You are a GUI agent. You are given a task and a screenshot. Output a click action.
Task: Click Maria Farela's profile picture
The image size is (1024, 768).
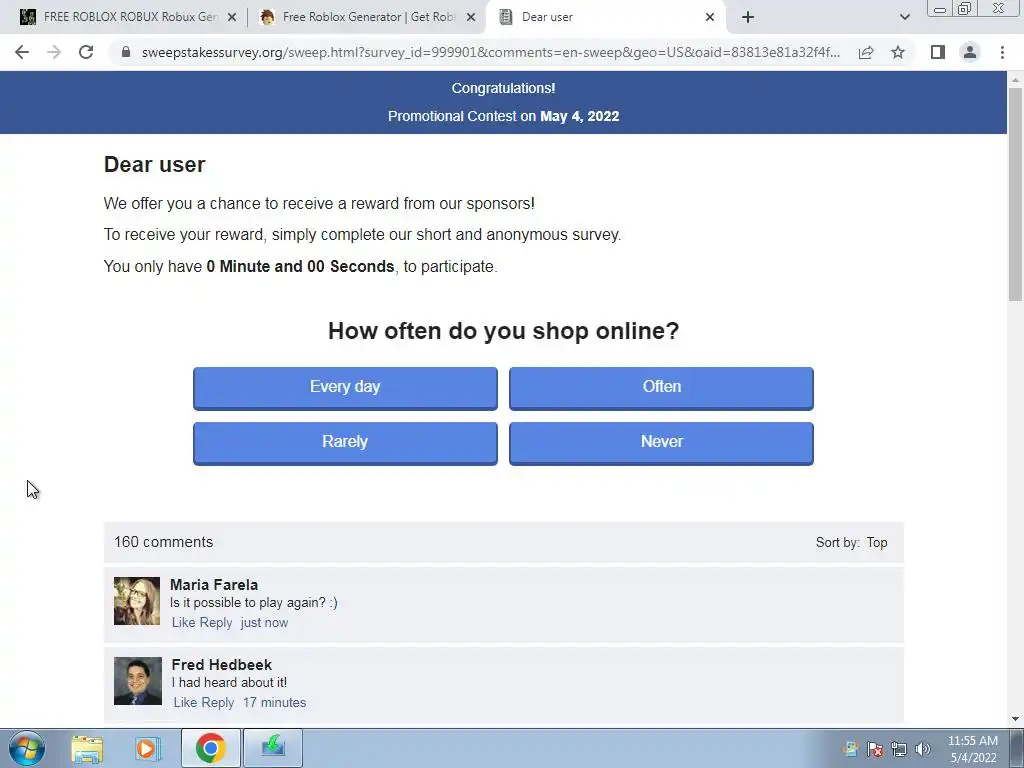(136, 601)
